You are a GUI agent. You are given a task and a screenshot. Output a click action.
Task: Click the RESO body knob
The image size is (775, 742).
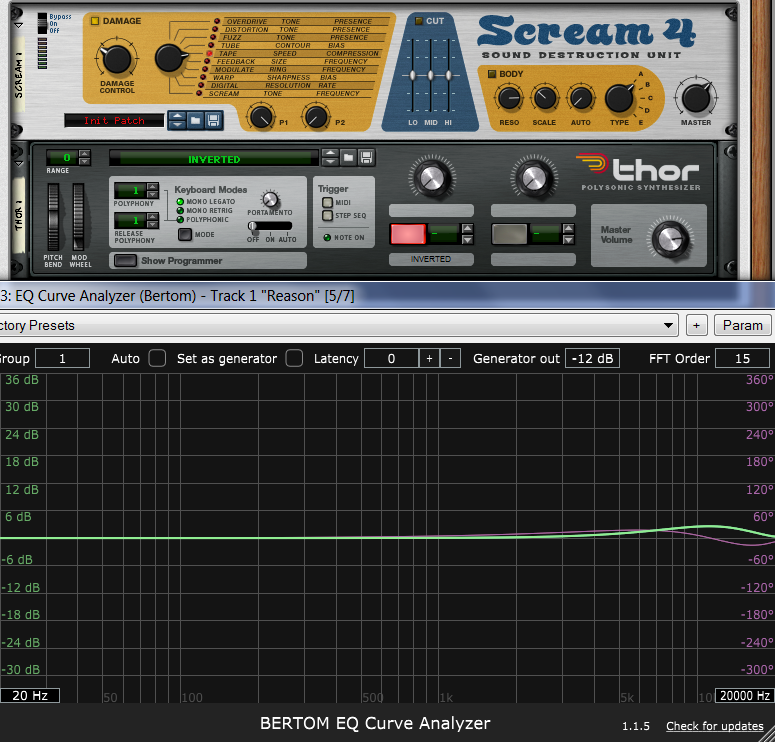click(x=509, y=98)
